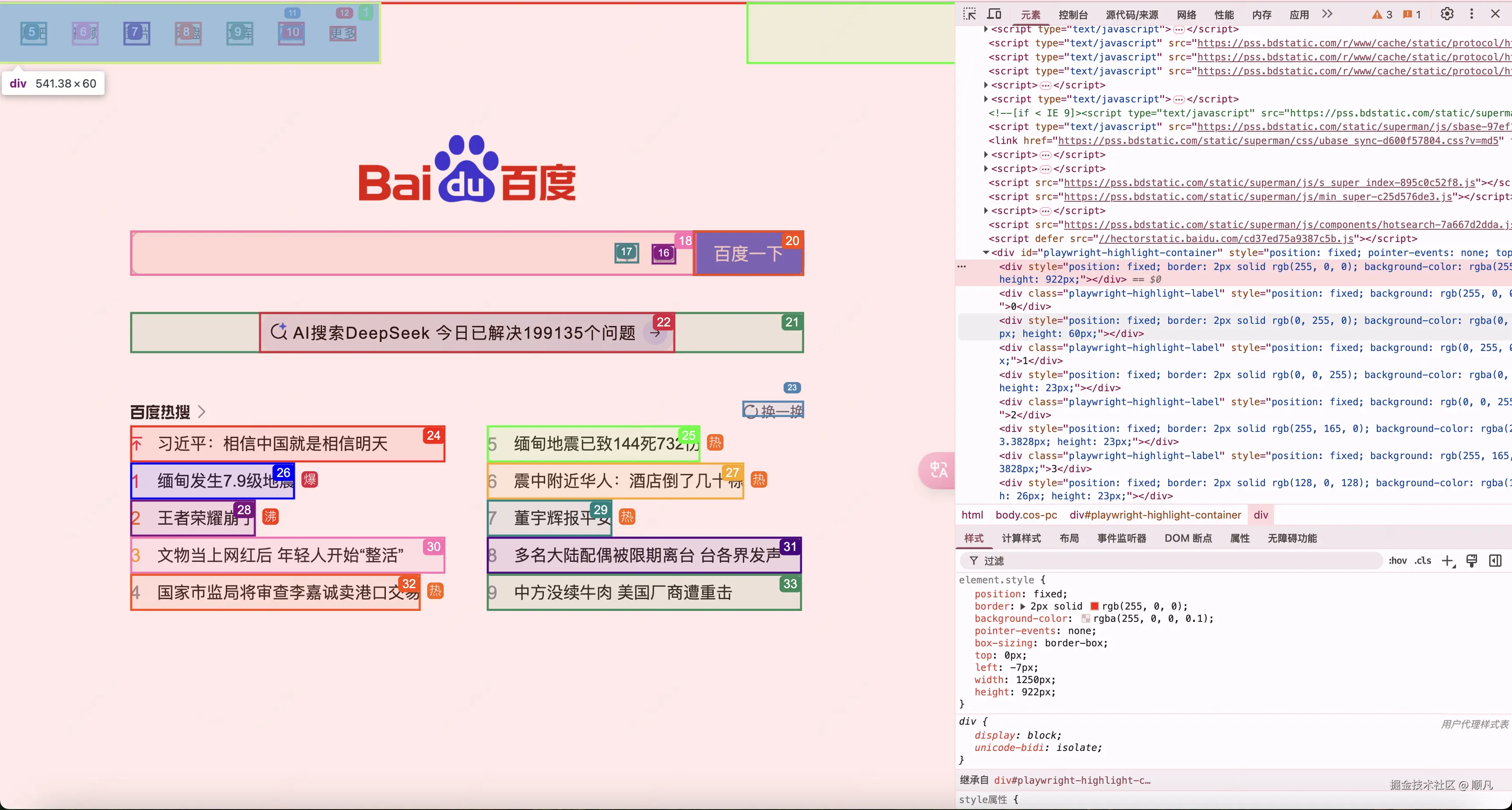Toggle :hov element state panel
The image size is (1512, 810).
pyautogui.click(x=1397, y=561)
